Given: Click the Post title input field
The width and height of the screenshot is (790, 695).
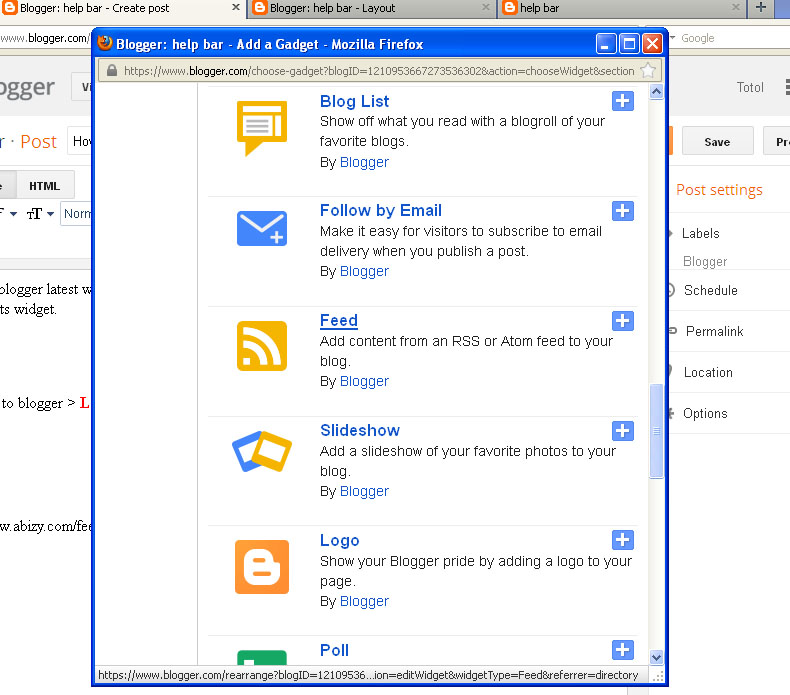Looking at the screenshot, I should pos(80,141).
